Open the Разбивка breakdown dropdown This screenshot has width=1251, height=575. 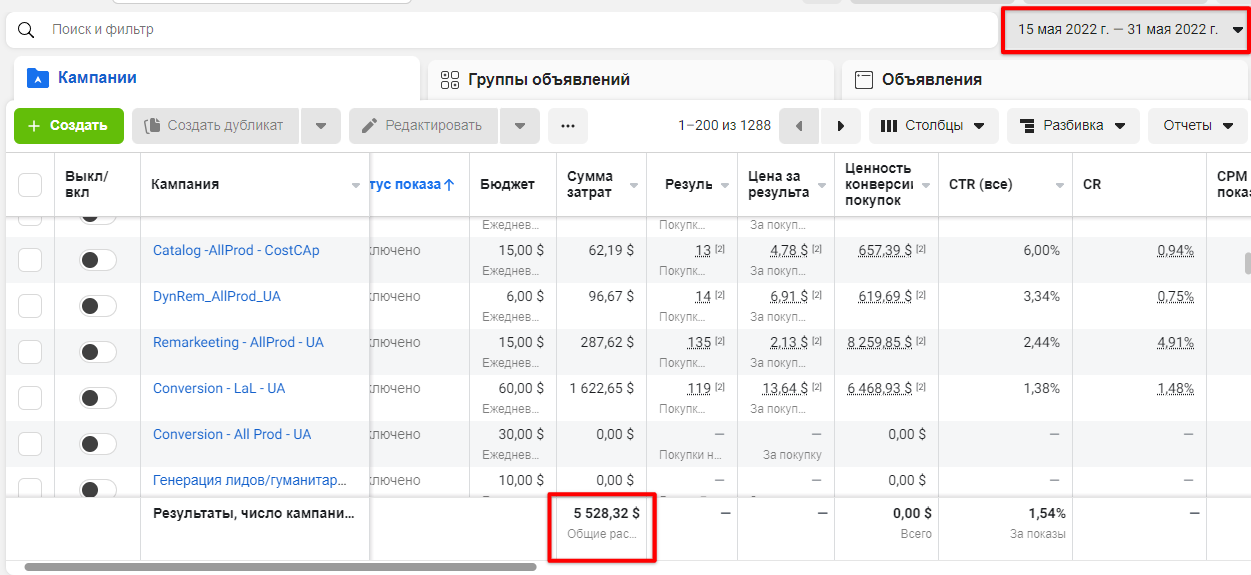(x=1072, y=126)
